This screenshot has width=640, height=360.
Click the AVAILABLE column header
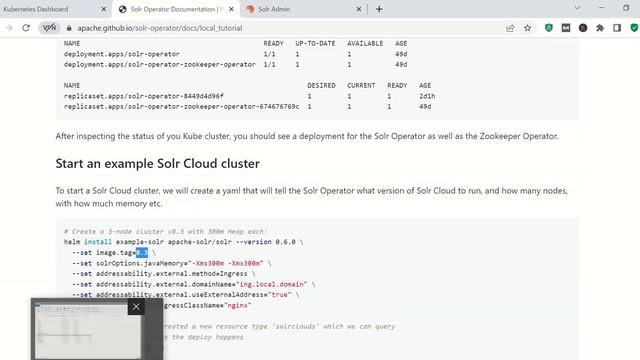coord(365,43)
